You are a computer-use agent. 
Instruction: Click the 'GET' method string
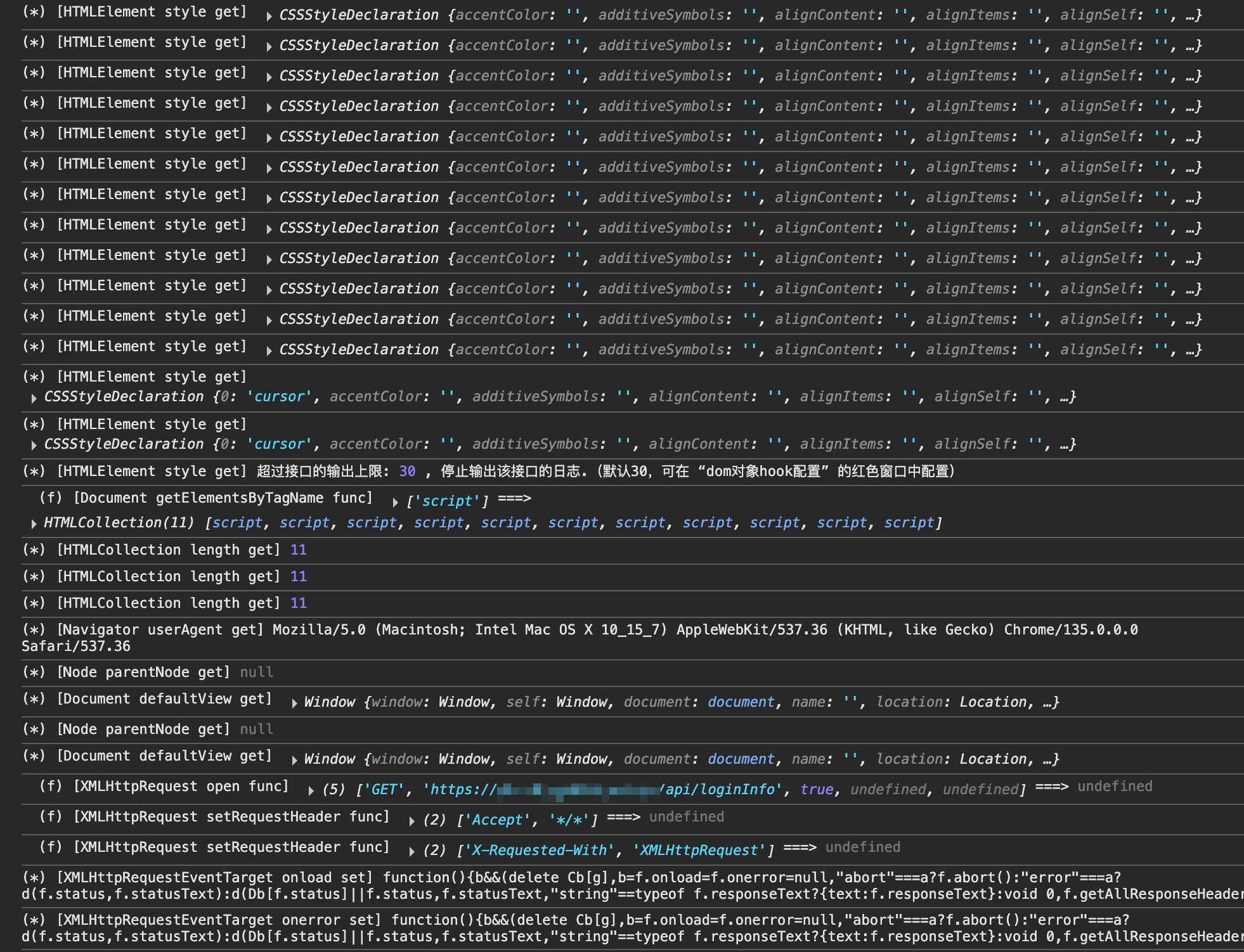pos(383,790)
